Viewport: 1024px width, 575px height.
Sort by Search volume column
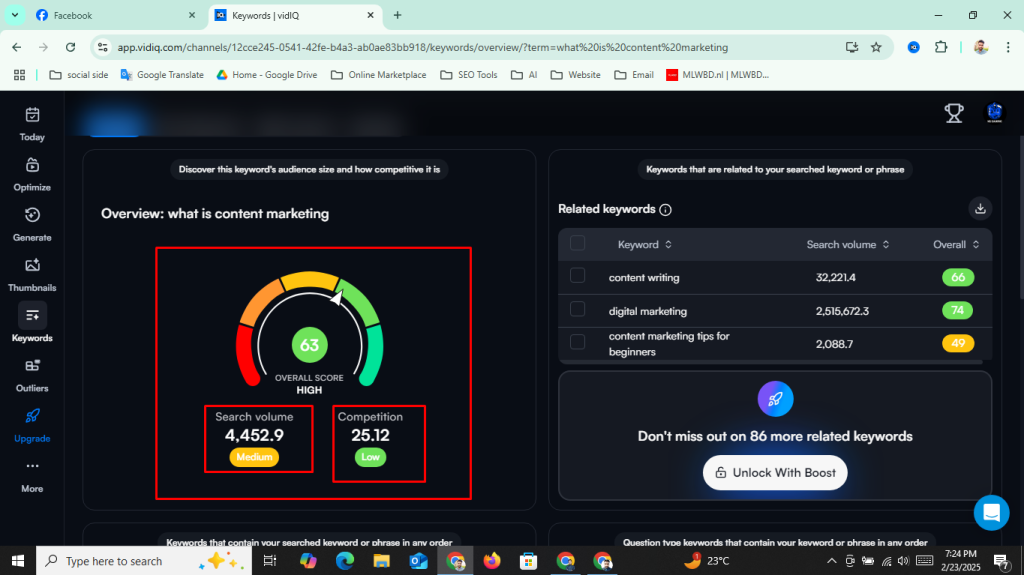tap(848, 244)
